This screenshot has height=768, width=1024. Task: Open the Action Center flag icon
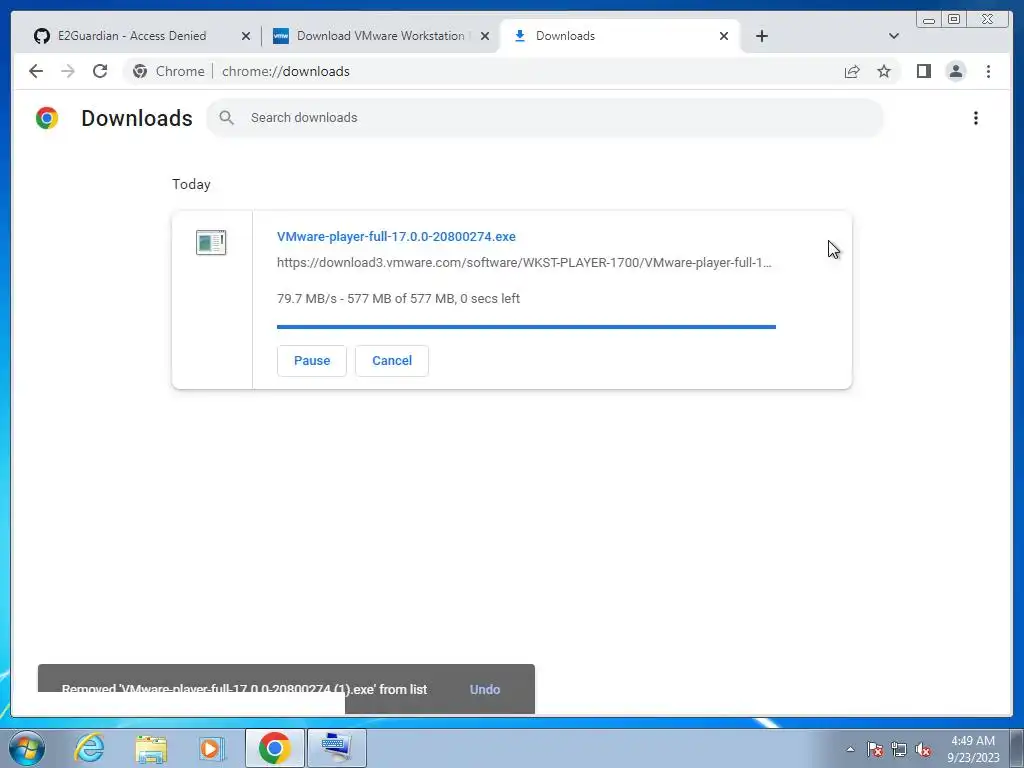[875, 749]
